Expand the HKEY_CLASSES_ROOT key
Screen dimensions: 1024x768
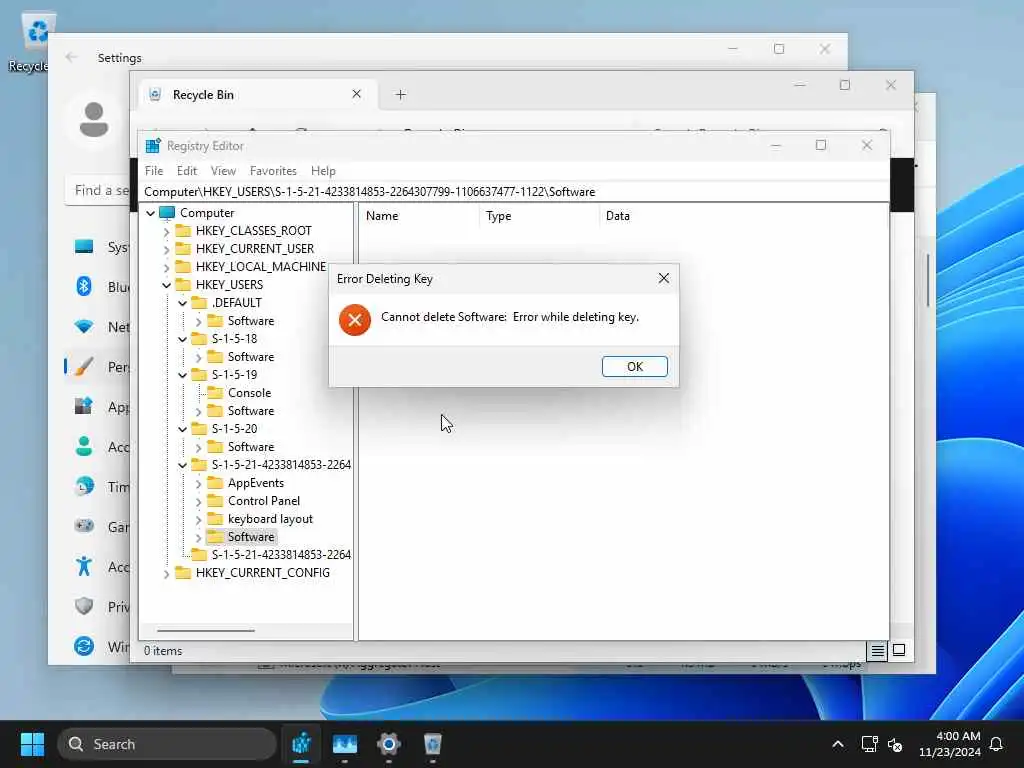click(x=167, y=231)
